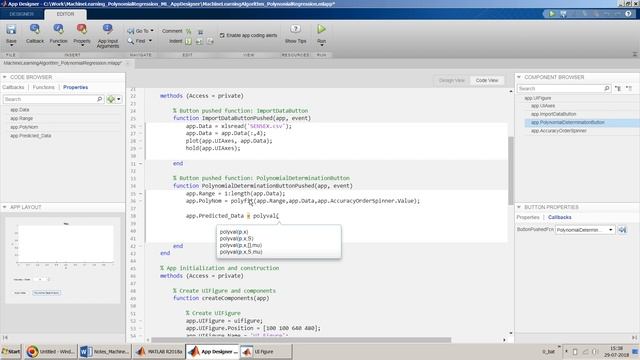640x360 pixels.
Task: Select the Properties tab in Code Browser
Action: pos(76,87)
